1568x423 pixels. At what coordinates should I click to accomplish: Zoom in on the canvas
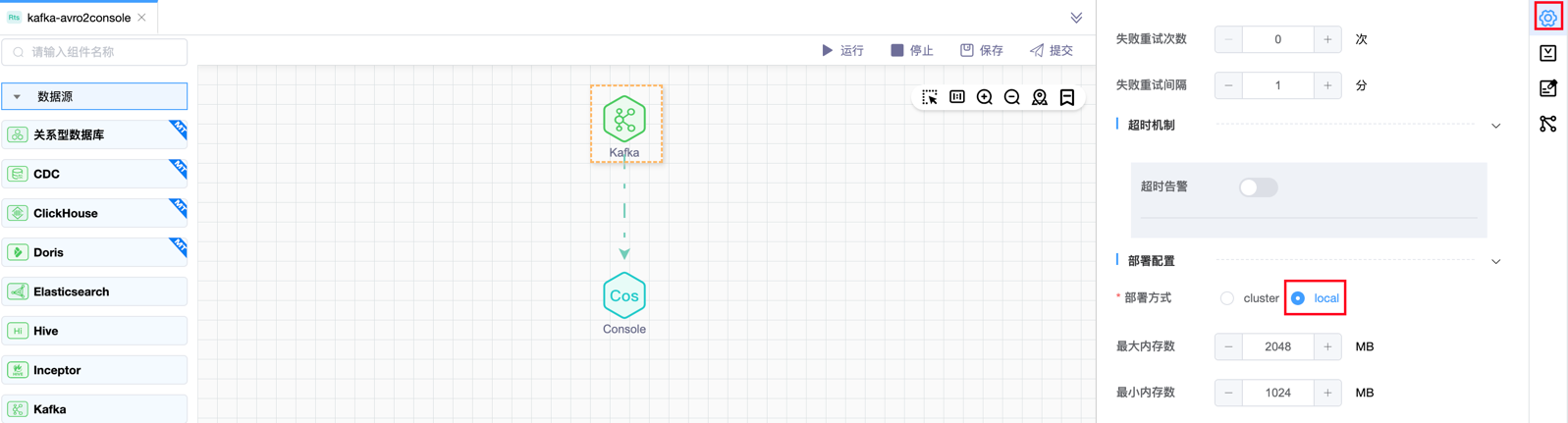click(x=985, y=97)
